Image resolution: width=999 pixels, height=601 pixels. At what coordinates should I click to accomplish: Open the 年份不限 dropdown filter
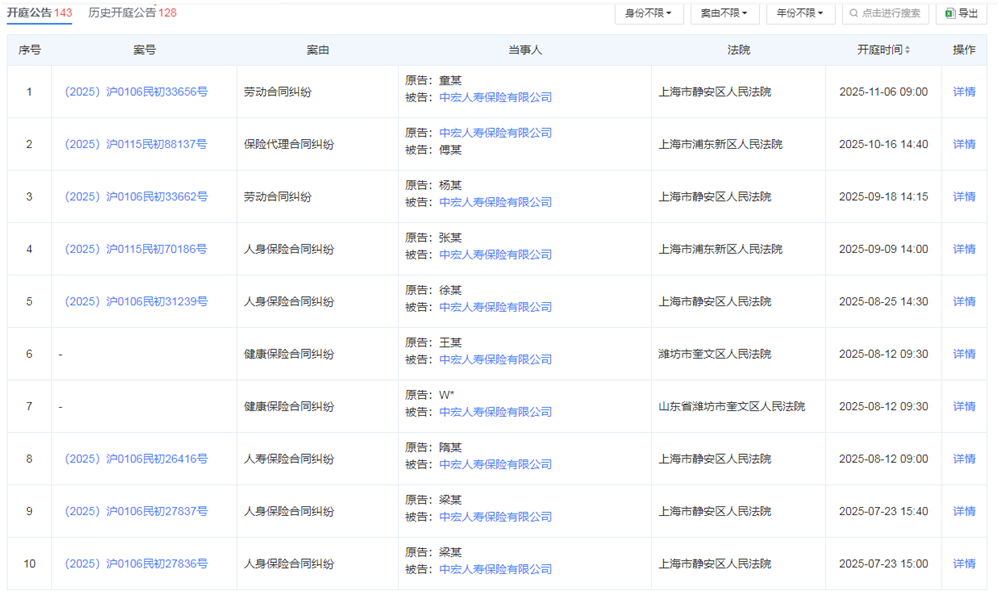pyautogui.click(x=800, y=13)
